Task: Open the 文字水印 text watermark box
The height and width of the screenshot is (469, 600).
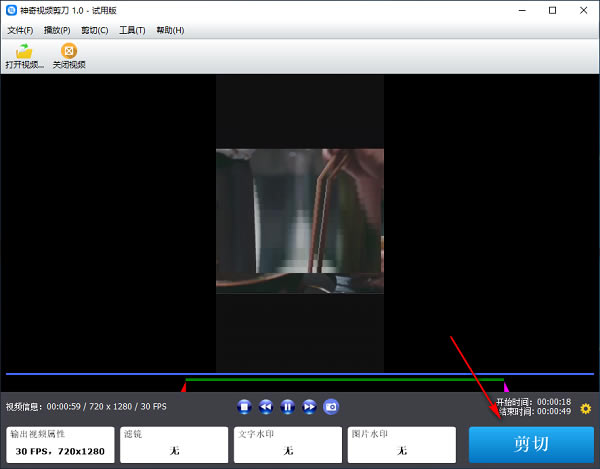Action: (288, 444)
